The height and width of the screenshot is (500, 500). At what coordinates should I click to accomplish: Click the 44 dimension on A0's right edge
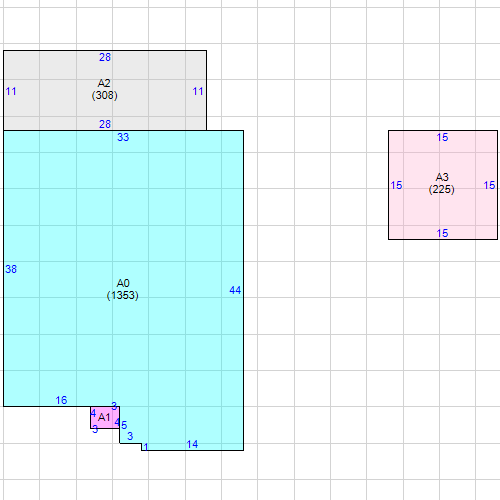[235, 290]
